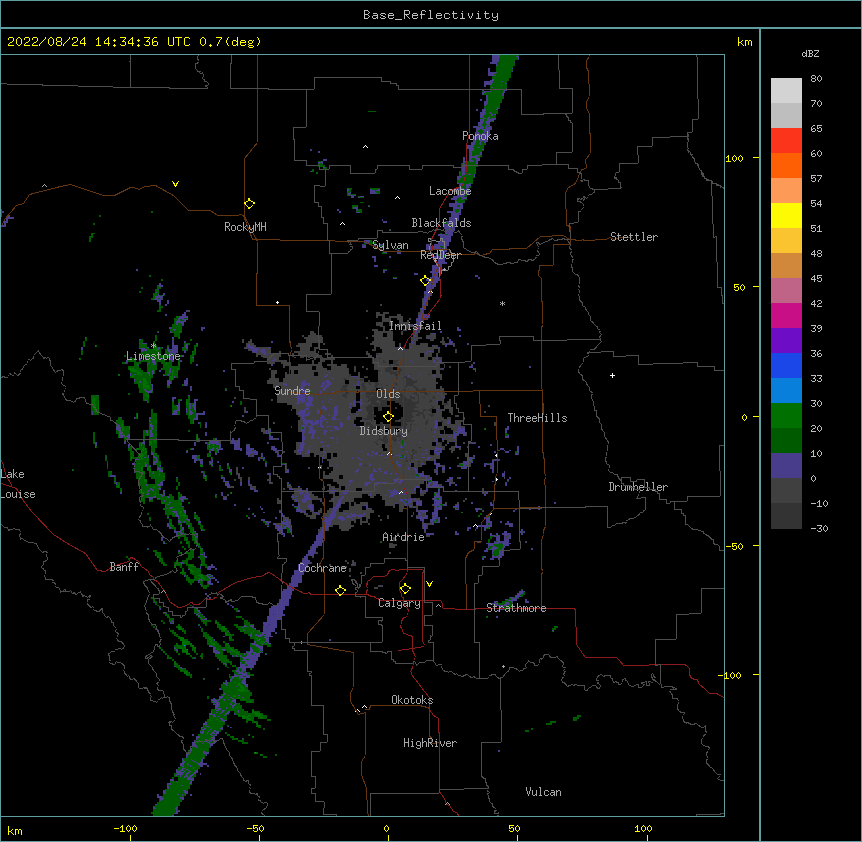Click the dBZ legend heading

(810, 53)
